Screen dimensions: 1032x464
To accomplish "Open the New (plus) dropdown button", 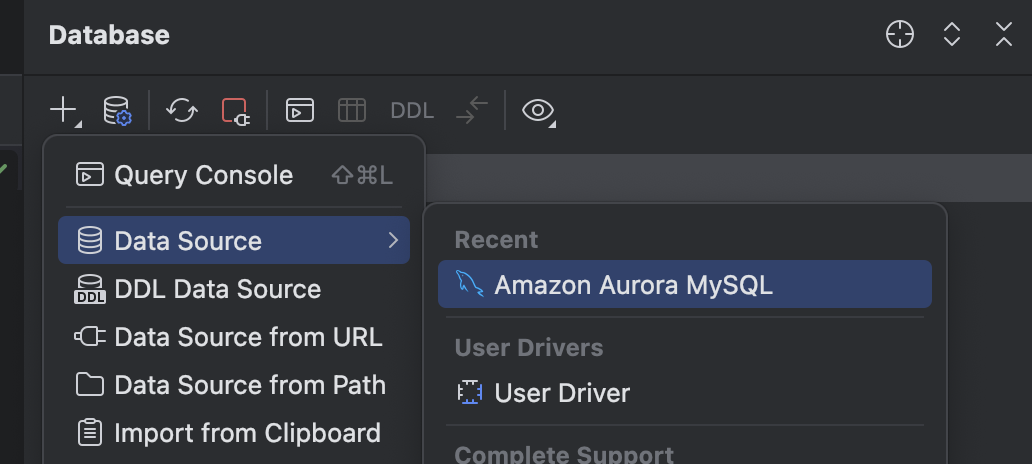I will click(64, 110).
